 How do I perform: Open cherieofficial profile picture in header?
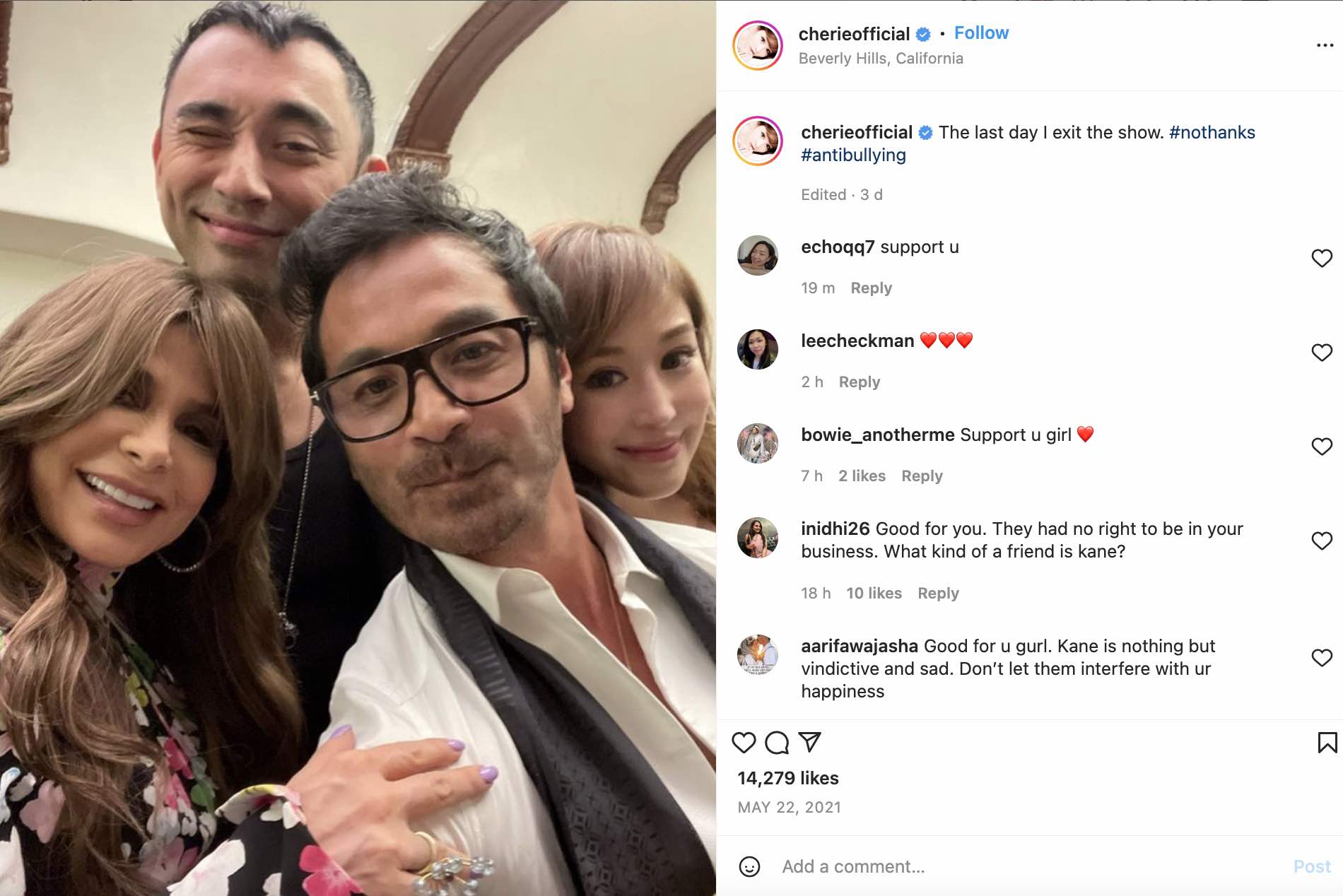click(758, 45)
